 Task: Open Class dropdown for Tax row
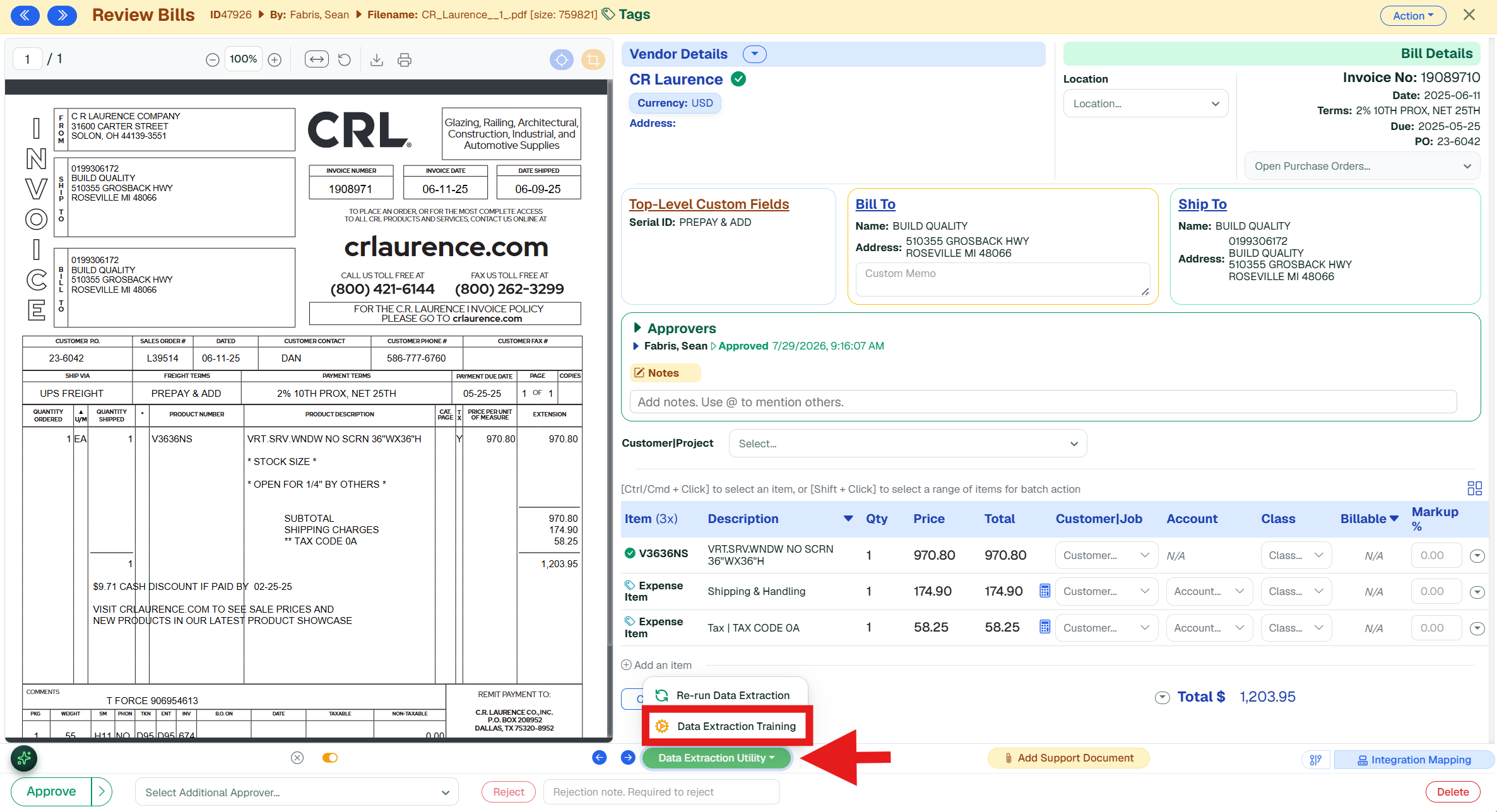pyautogui.click(x=1296, y=628)
